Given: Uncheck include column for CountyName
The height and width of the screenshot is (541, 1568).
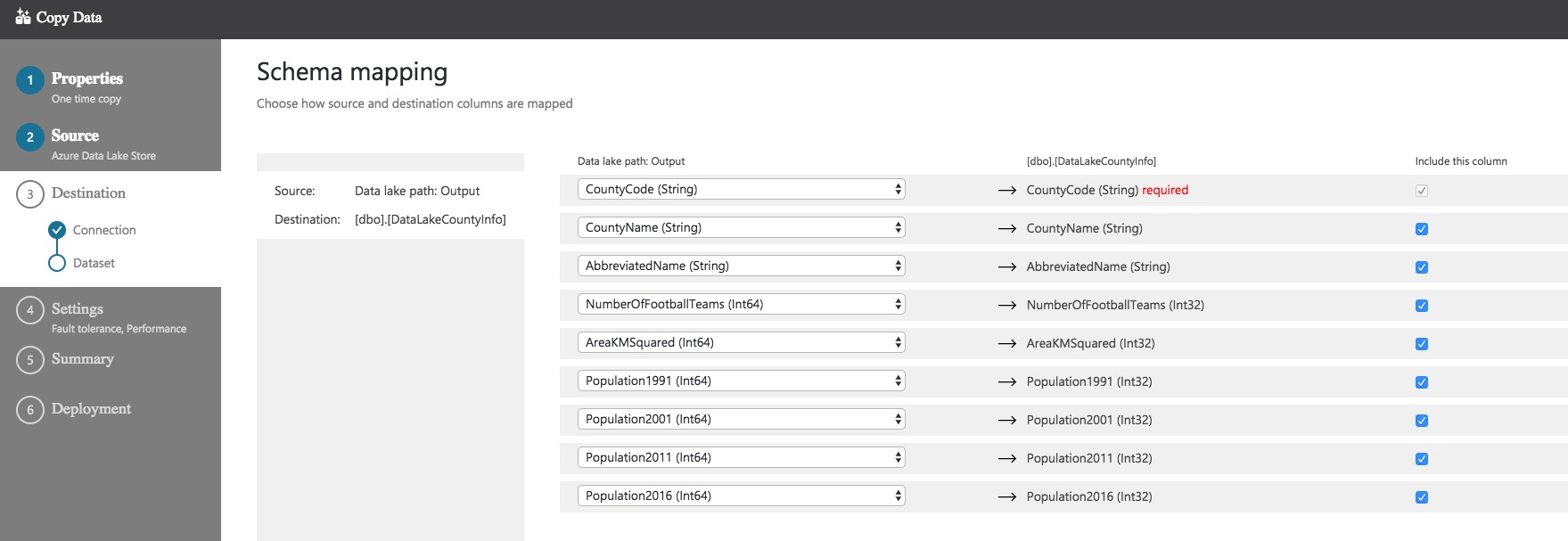Looking at the screenshot, I should (1422, 229).
